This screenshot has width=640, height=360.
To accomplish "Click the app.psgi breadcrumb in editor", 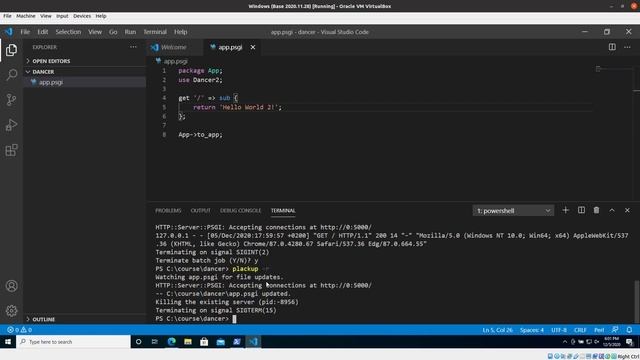I will tap(176, 61).
